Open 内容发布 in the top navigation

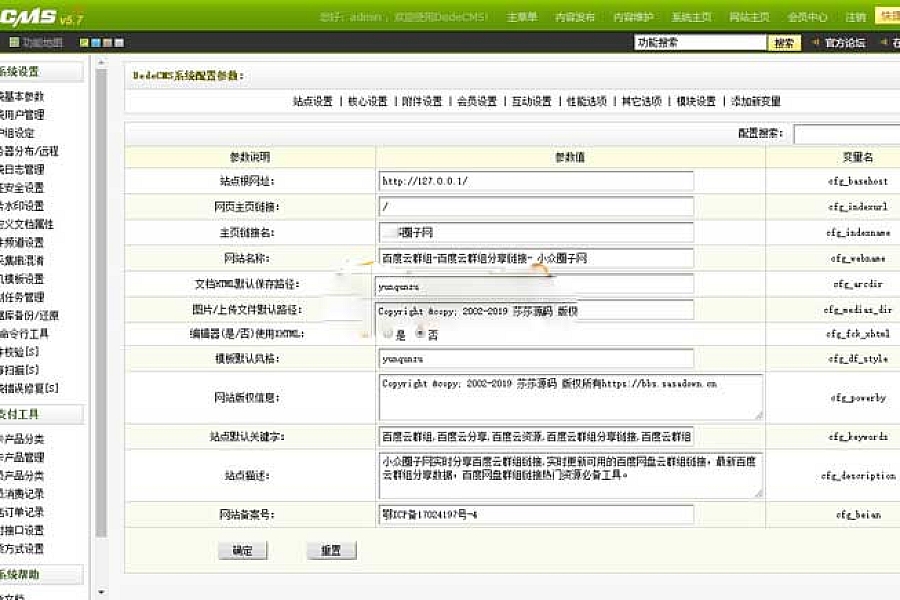tap(575, 17)
